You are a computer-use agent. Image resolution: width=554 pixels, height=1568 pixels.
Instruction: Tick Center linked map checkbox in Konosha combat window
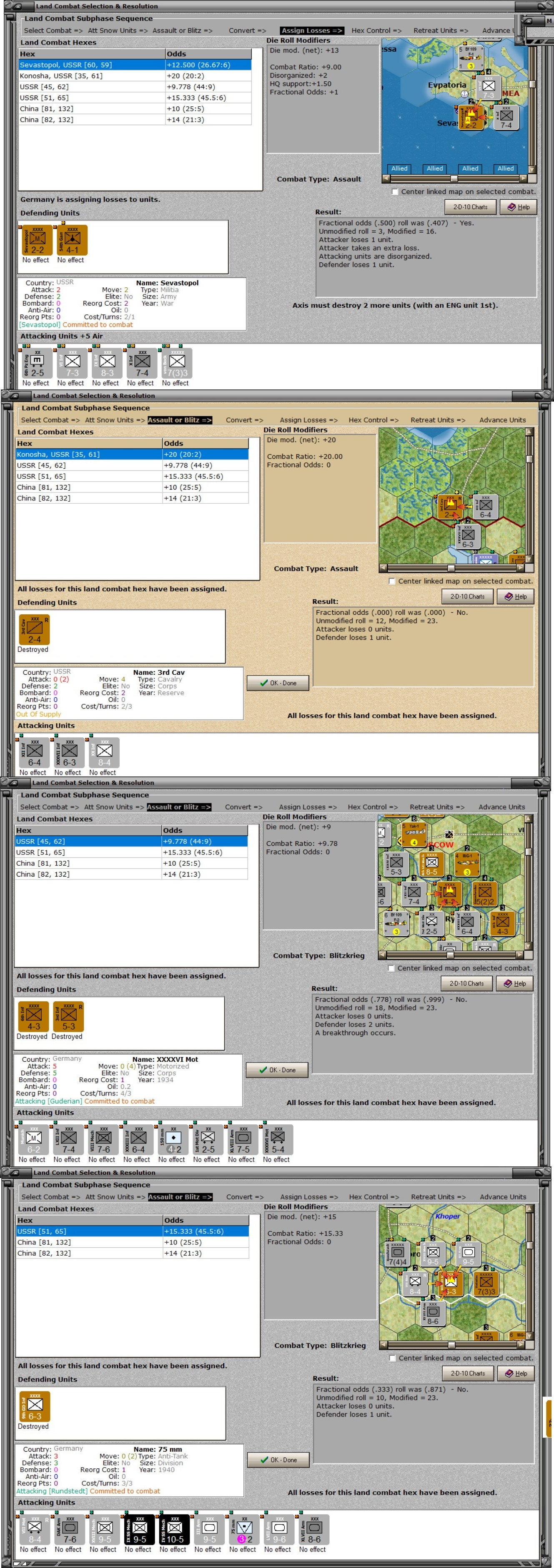point(392,581)
